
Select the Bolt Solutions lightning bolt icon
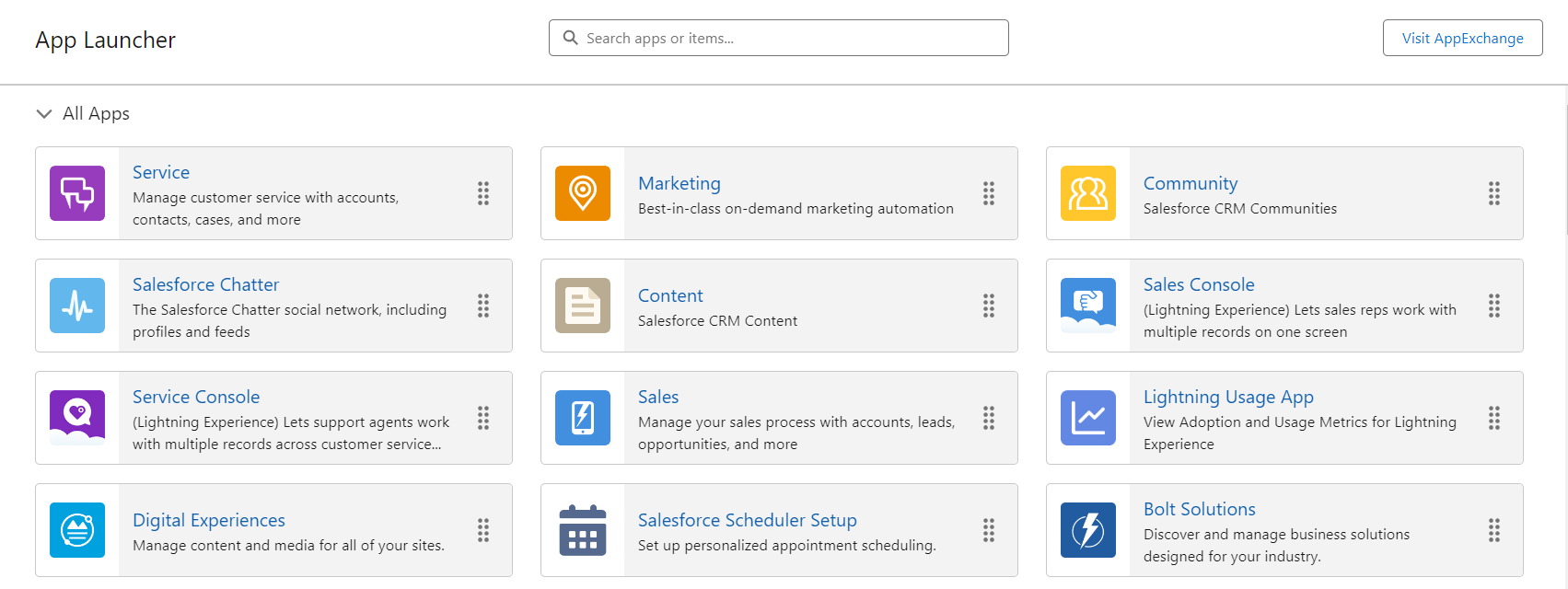1088,530
